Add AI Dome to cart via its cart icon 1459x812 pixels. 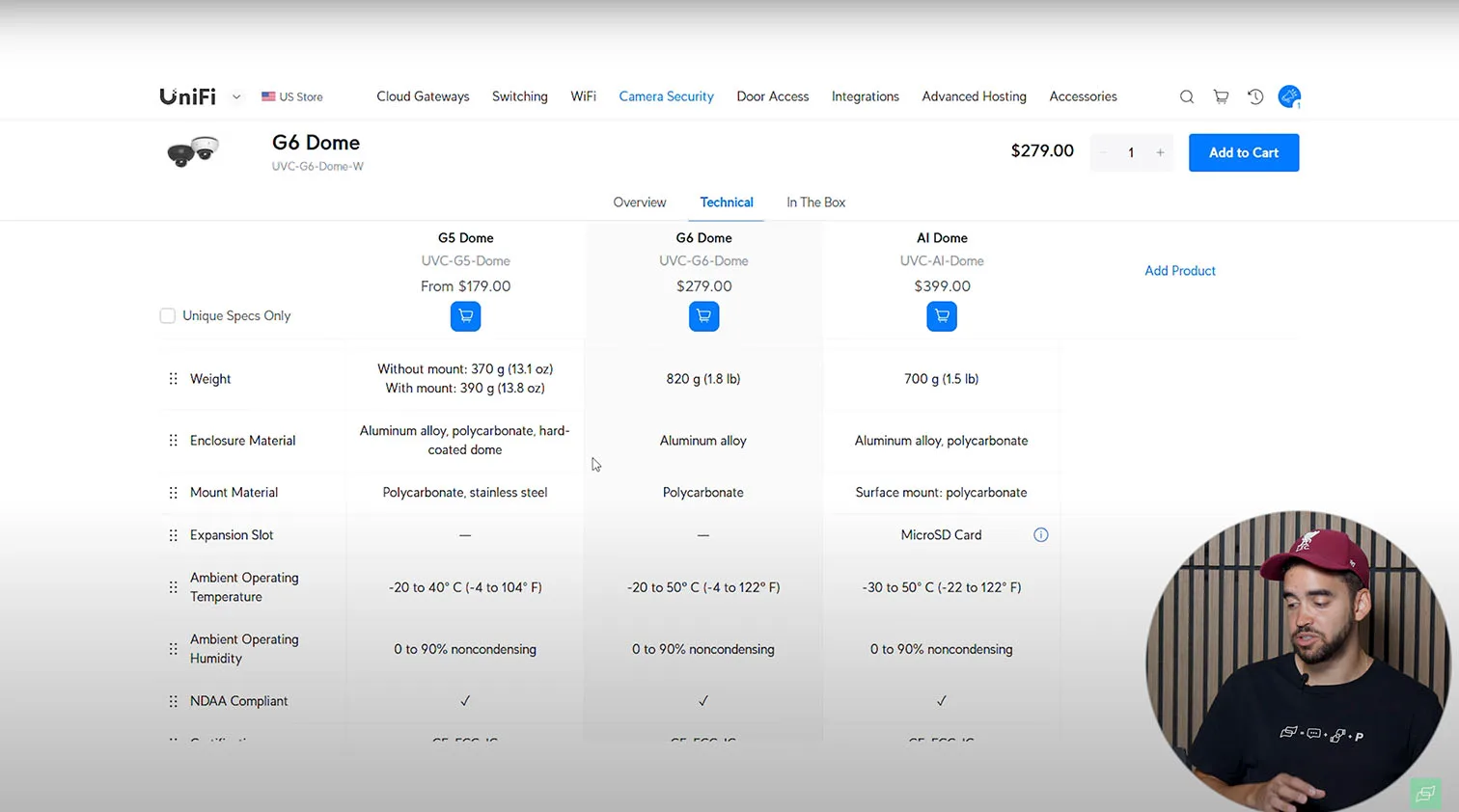(x=942, y=316)
